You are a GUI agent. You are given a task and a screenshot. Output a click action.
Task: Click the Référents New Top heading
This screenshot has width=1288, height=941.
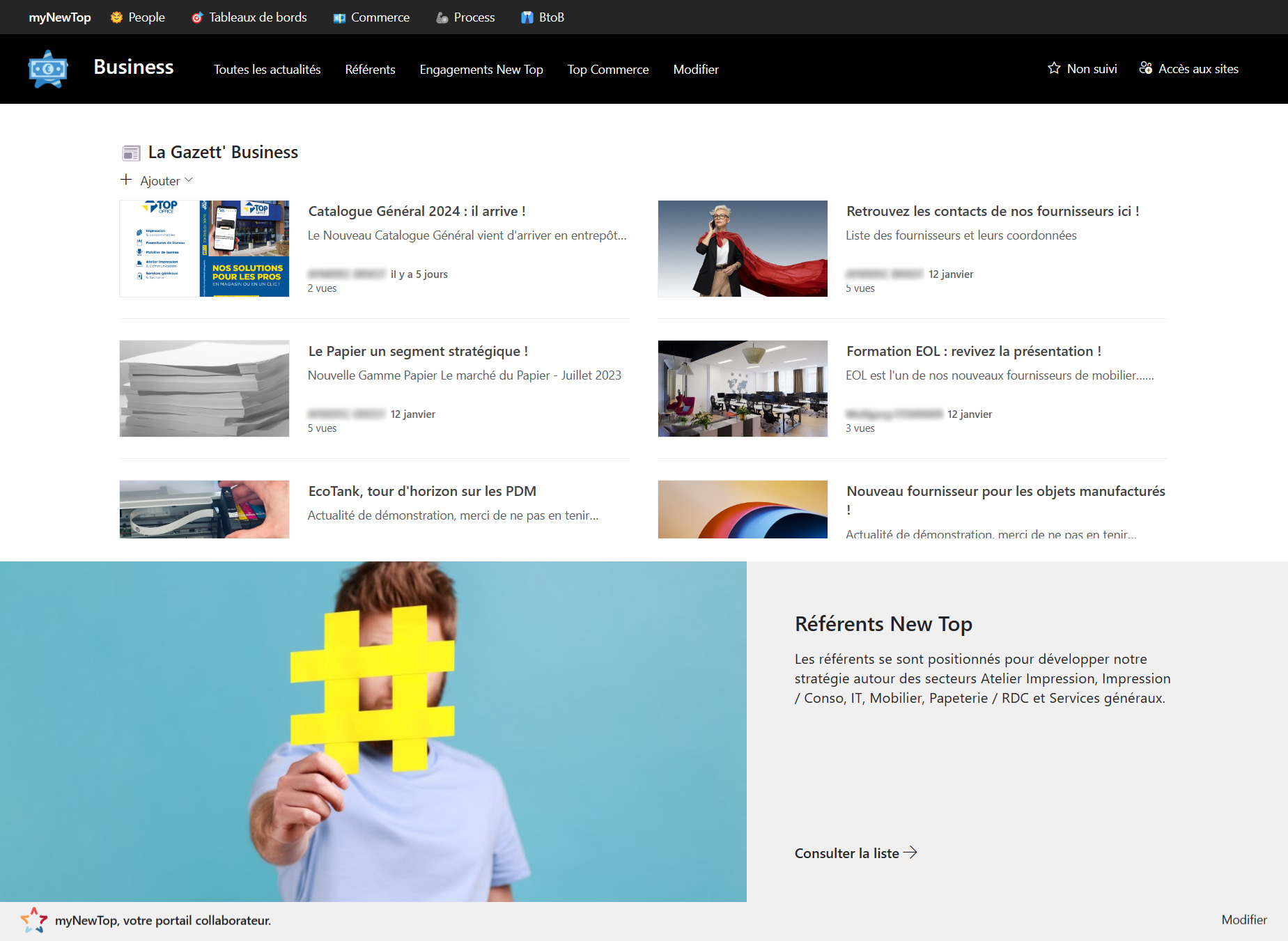(x=883, y=624)
